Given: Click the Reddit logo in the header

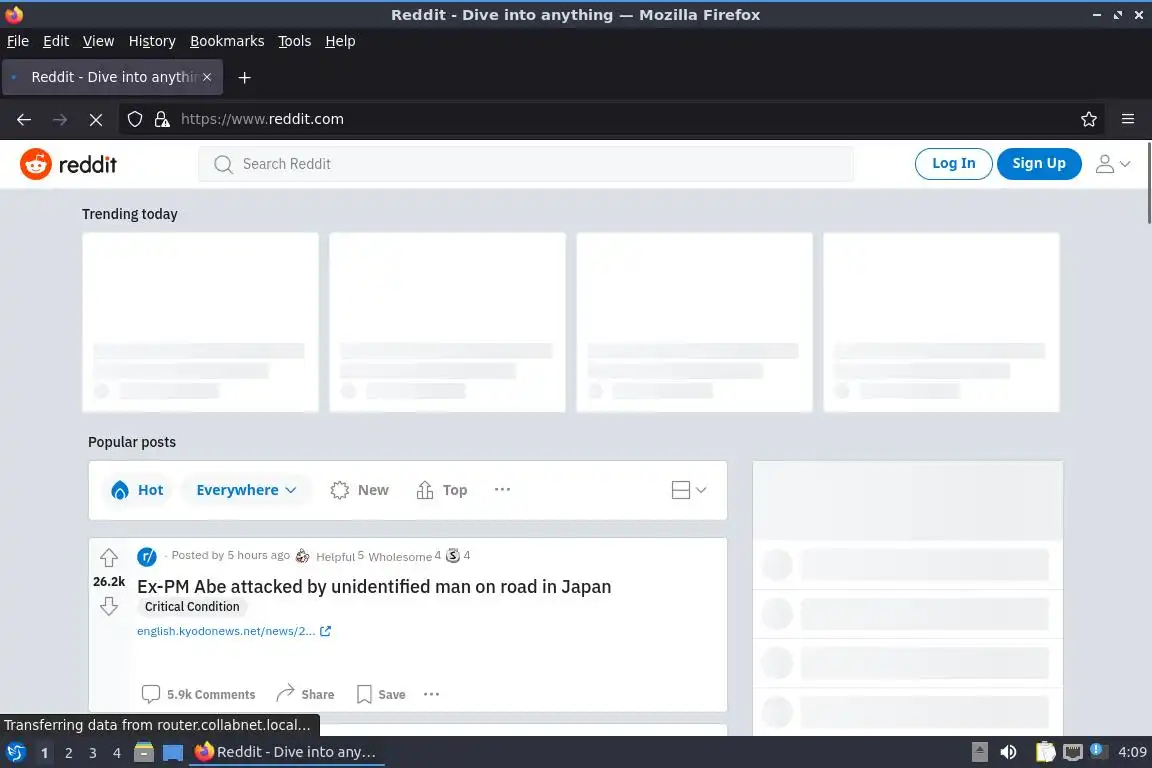Looking at the screenshot, I should coord(68,164).
